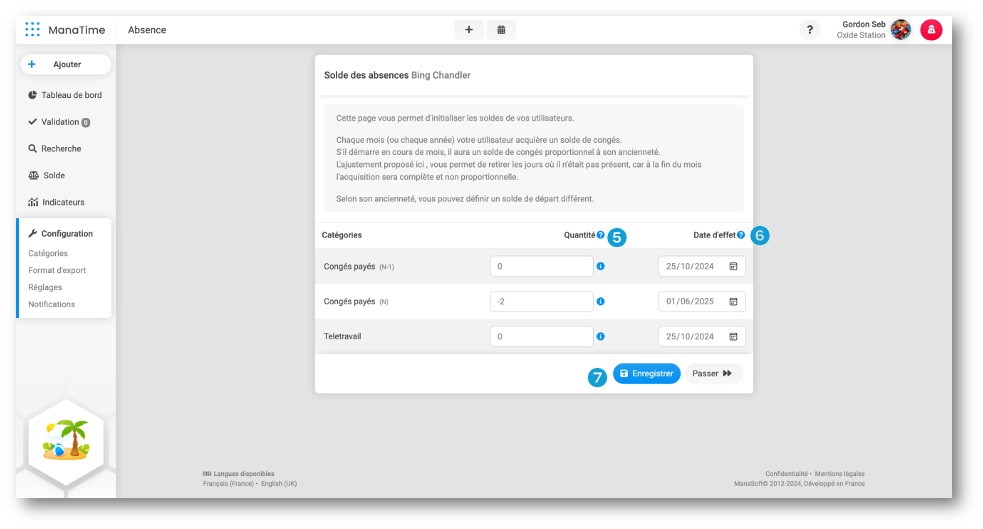This screenshot has height=529, width=983.
Task: Open Tableau de bord in sidebar
Action: point(70,96)
